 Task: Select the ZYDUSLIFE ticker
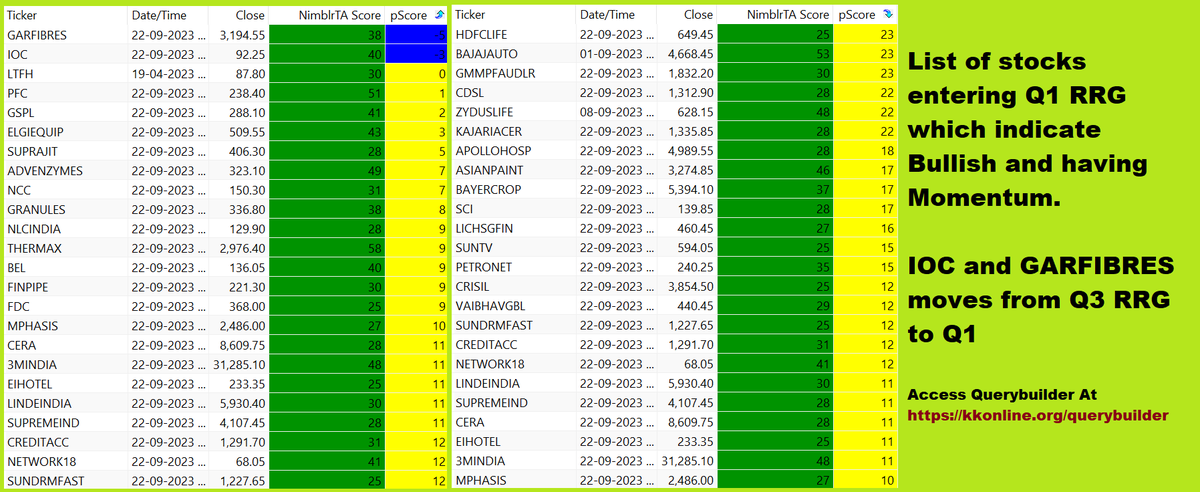click(x=484, y=112)
